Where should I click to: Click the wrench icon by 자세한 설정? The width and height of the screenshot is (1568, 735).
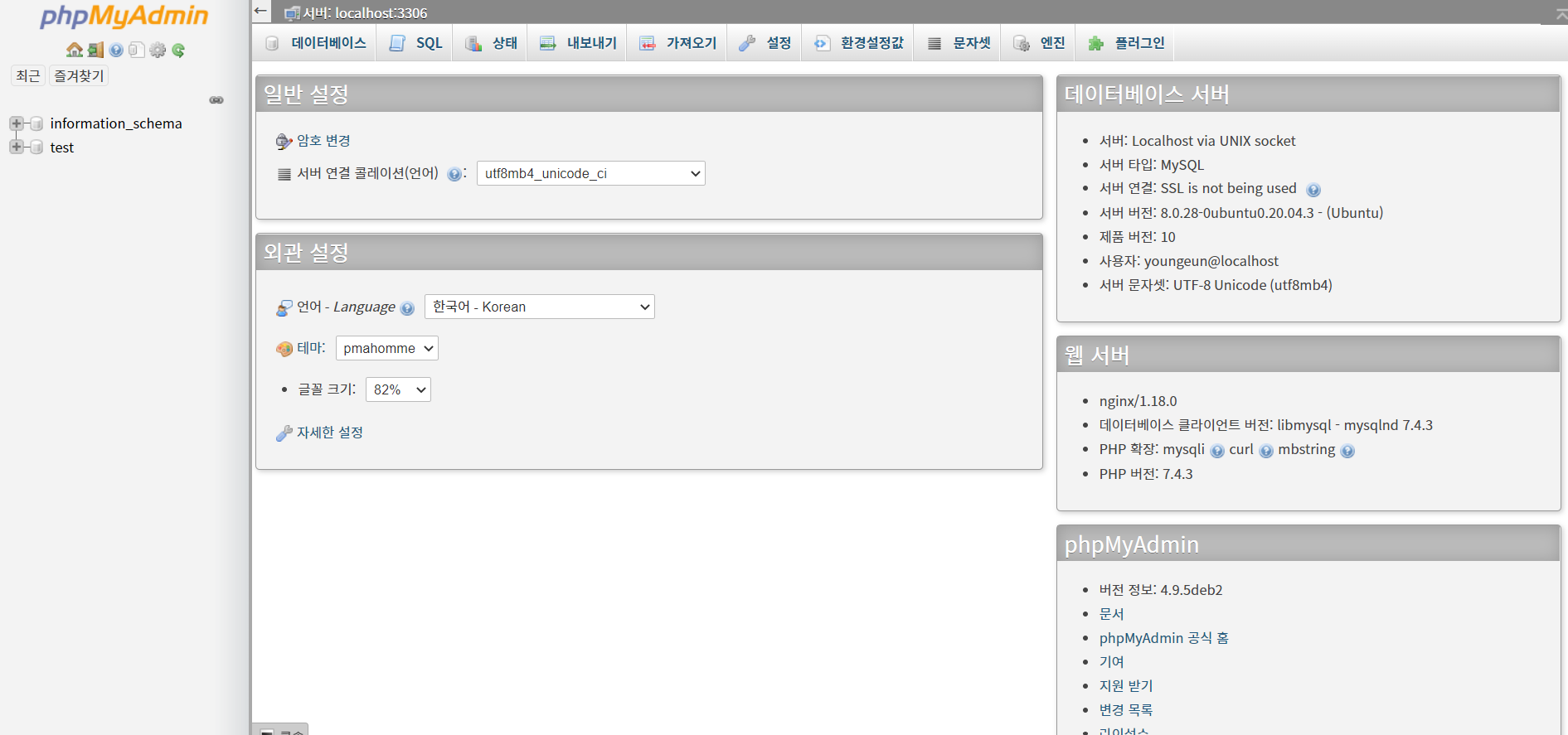coord(284,433)
